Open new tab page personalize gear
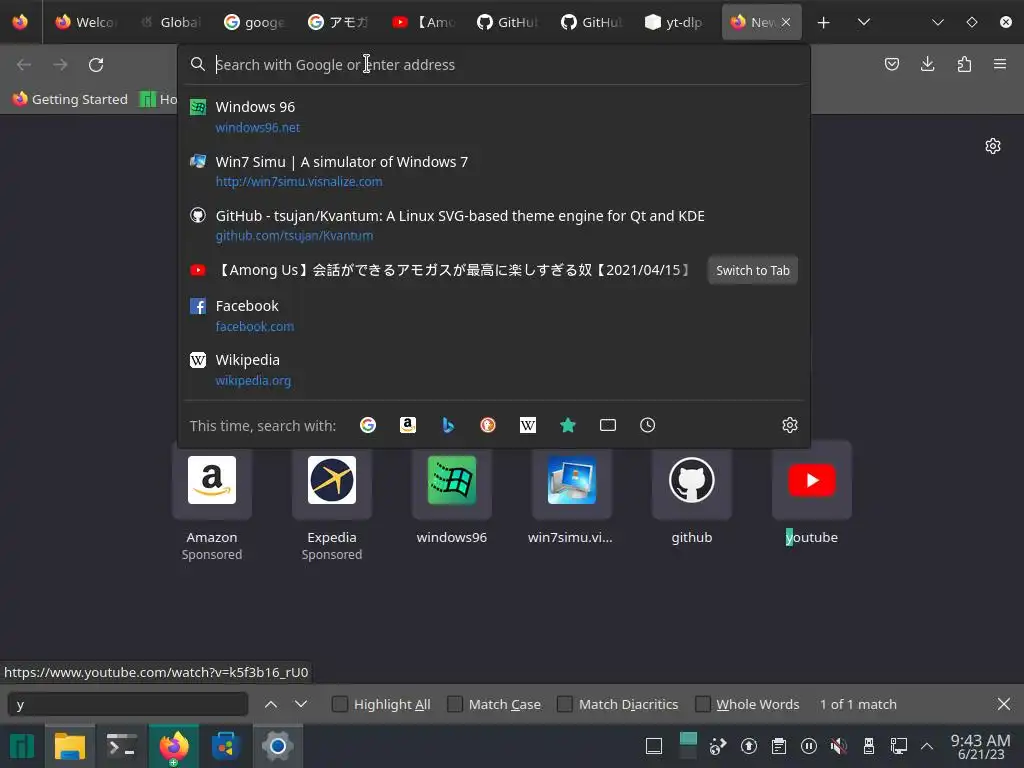 coord(993,146)
